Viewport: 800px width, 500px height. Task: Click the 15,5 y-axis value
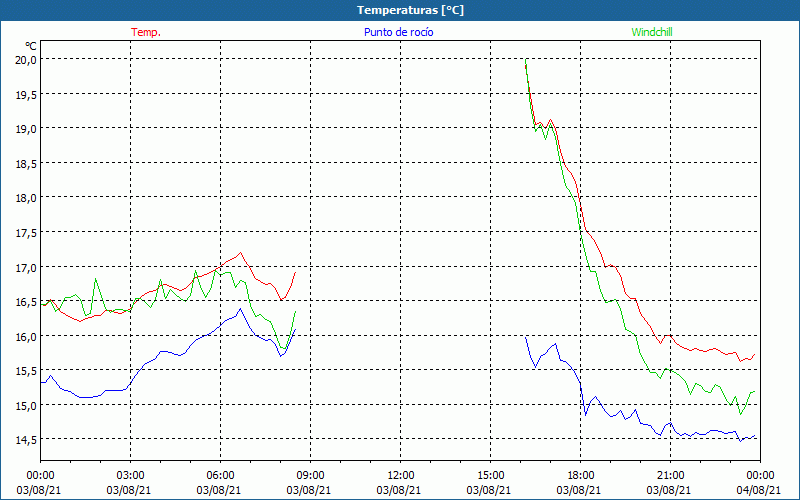point(27,371)
